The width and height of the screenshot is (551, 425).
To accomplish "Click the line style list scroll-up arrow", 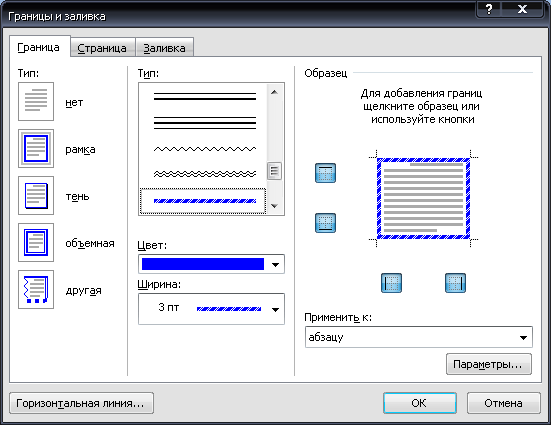I will coord(274,92).
